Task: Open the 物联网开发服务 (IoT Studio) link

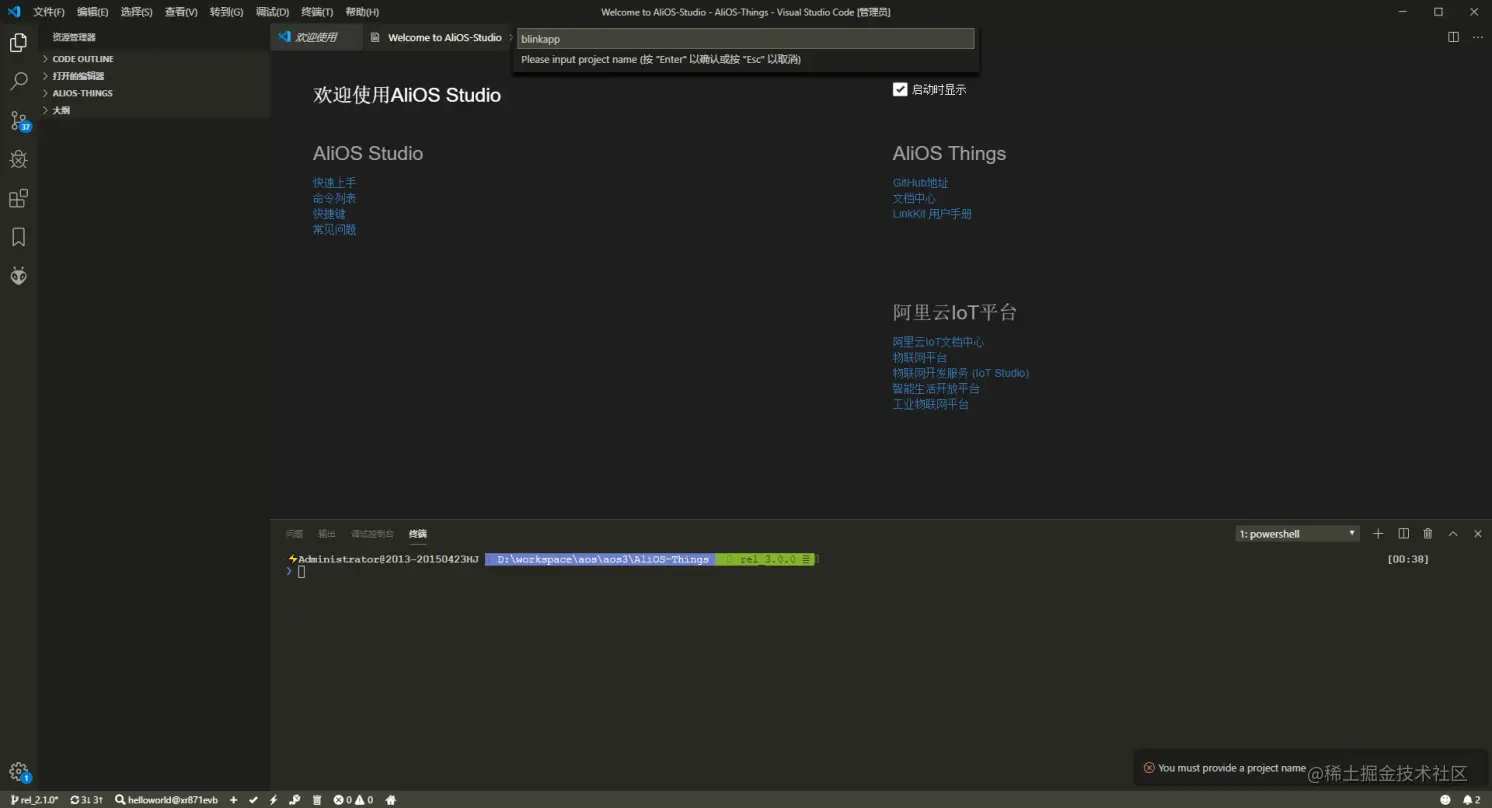Action: pos(961,373)
